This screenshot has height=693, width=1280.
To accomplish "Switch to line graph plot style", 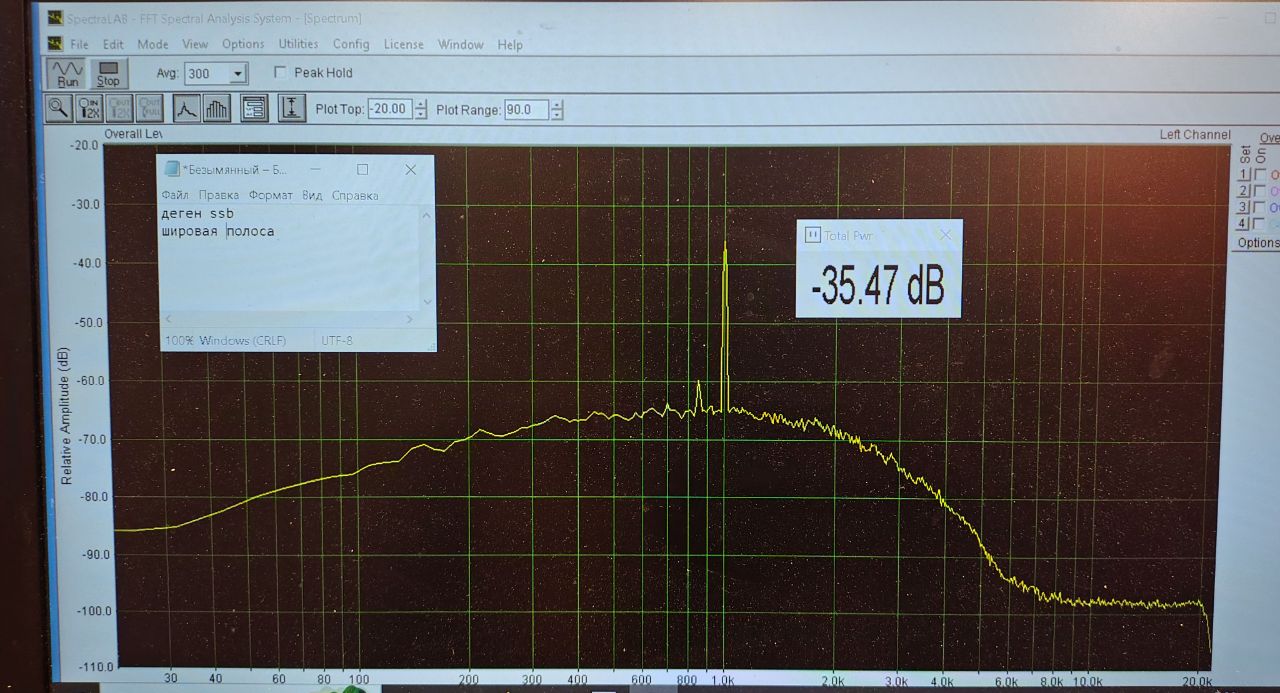I will click(187, 108).
